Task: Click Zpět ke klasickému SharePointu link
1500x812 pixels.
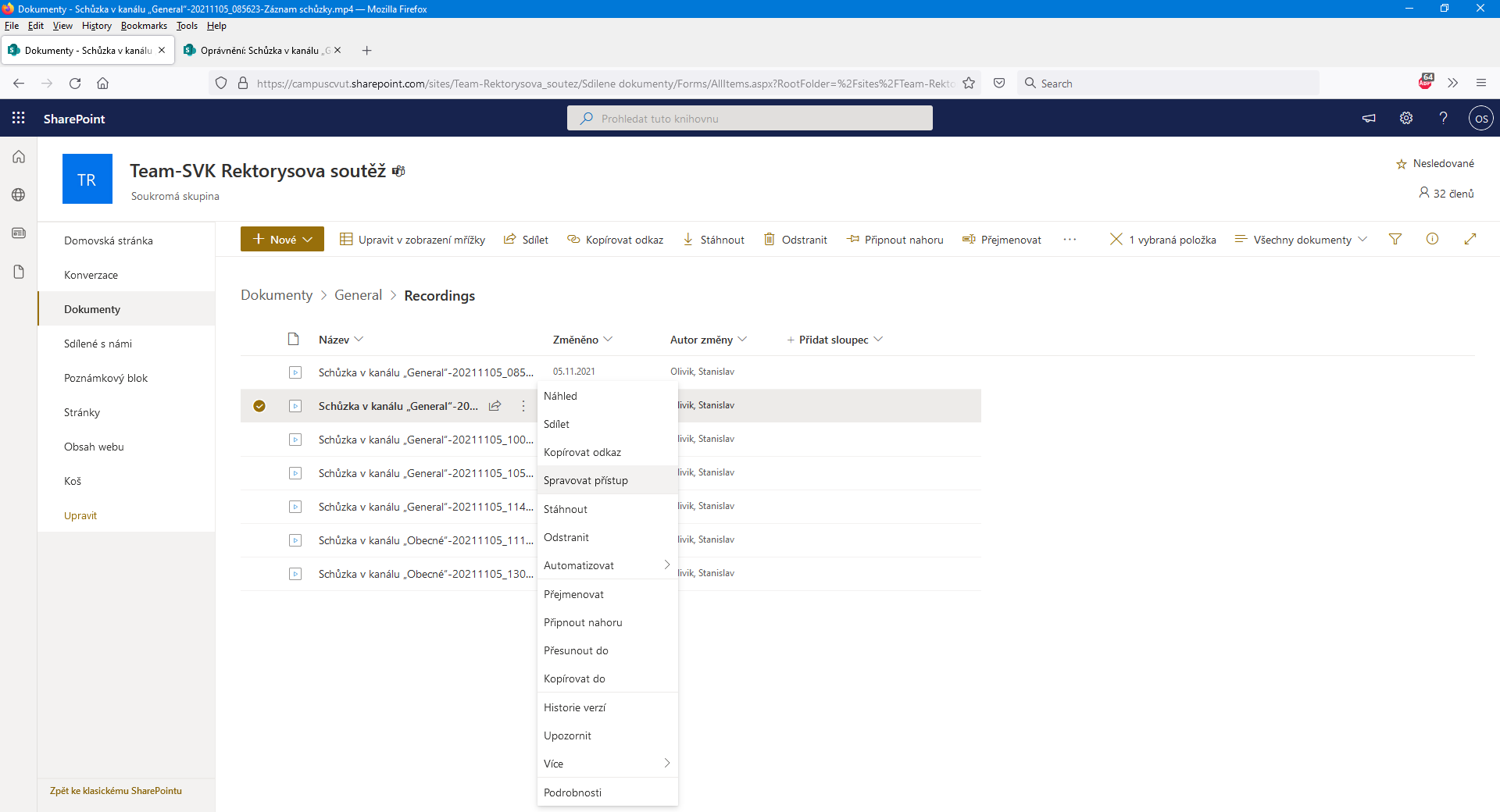Action: click(x=116, y=791)
